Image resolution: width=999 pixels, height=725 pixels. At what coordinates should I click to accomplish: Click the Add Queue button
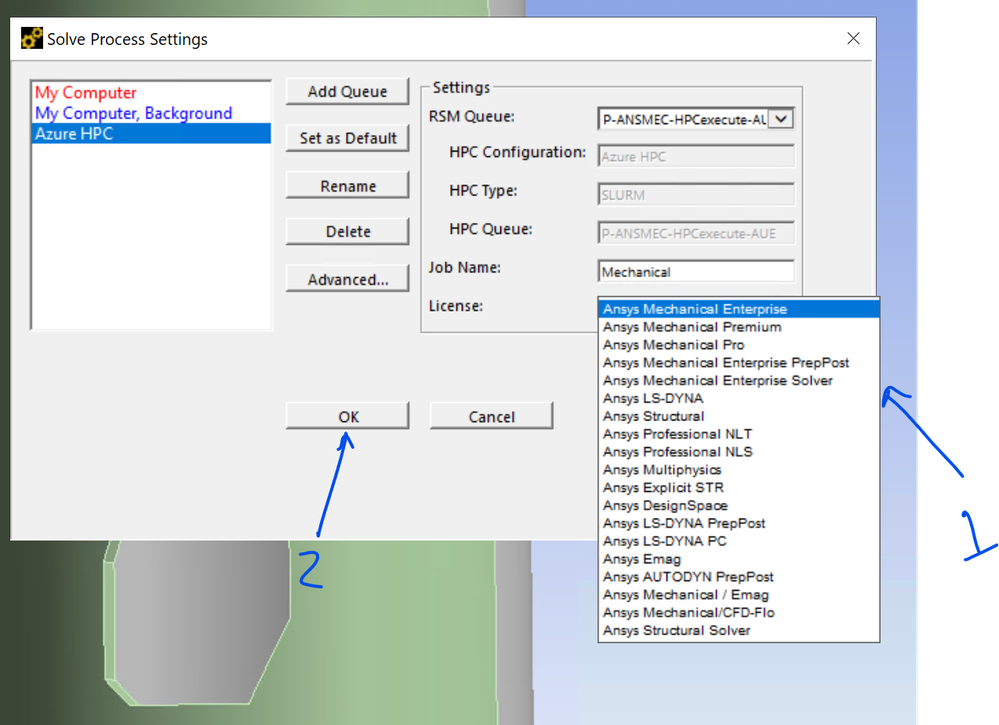coord(347,92)
